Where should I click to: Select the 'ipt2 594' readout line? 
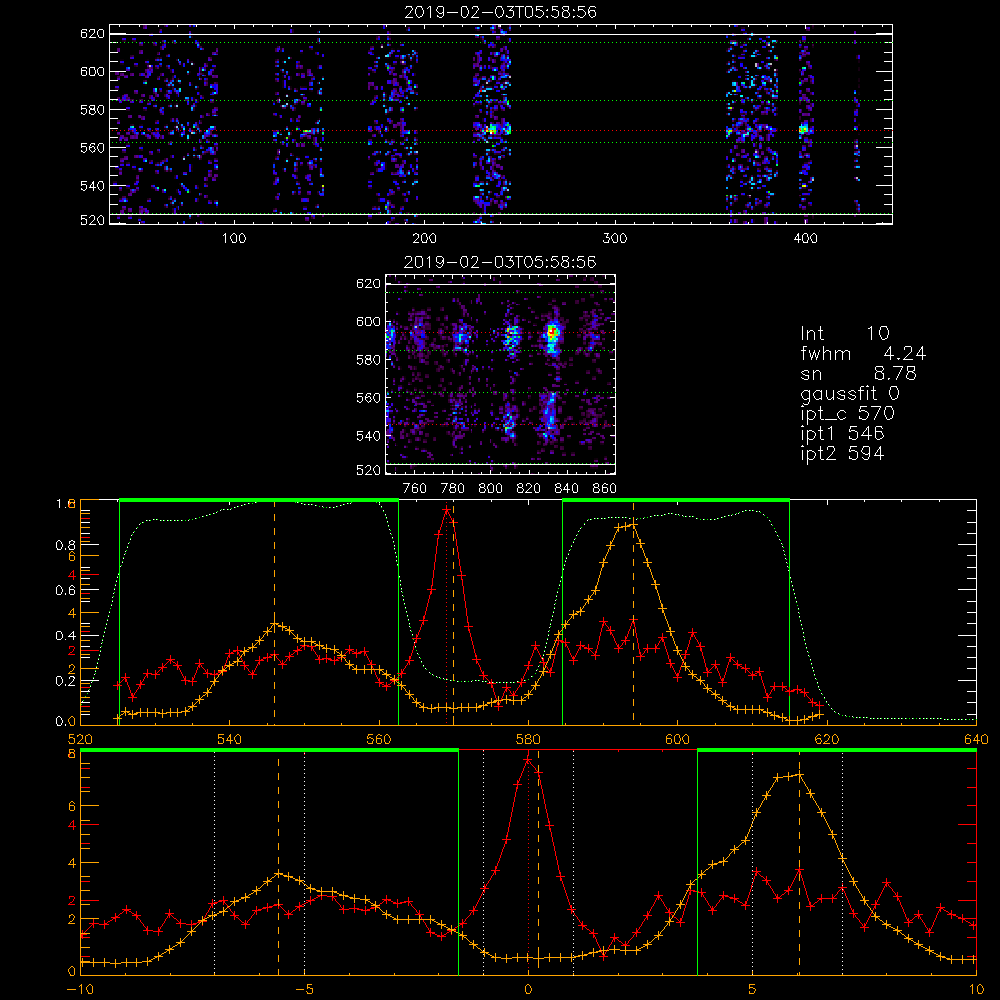pyautogui.click(x=842, y=453)
